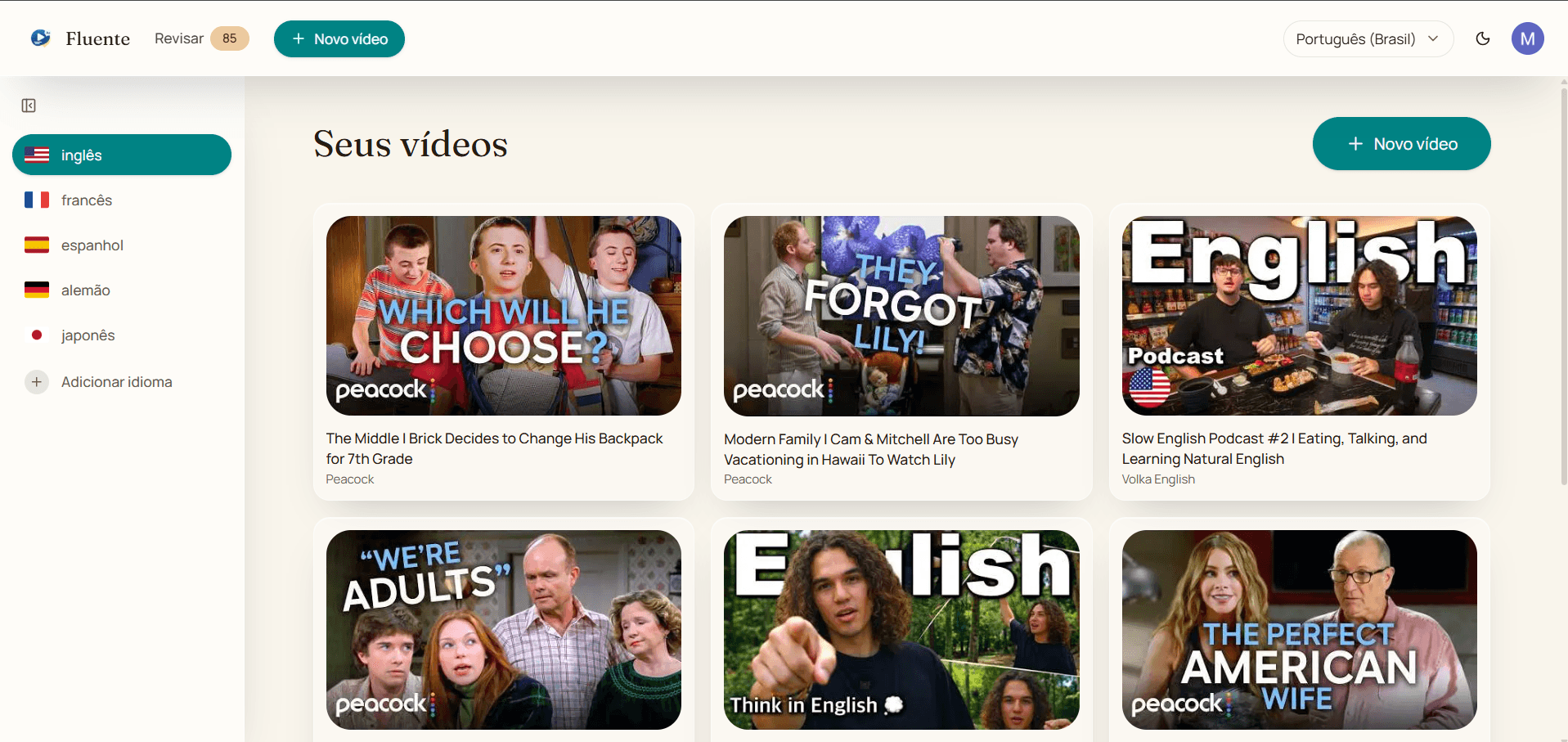Open the Português (Brasil) language dropdown
Image resolution: width=1568 pixels, height=742 pixels.
click(x=1368, y=39)
